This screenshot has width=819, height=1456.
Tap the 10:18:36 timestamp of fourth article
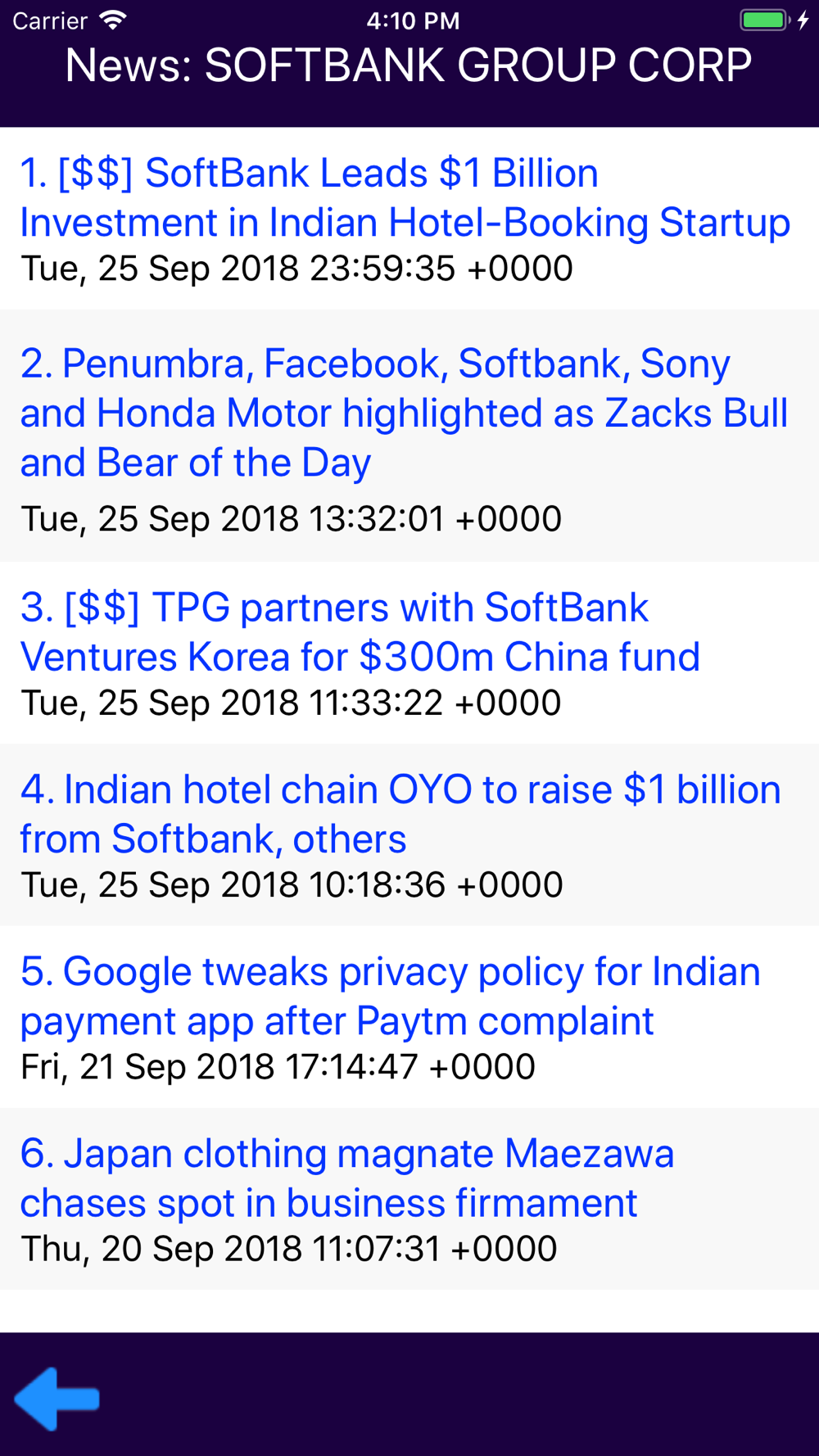tap(292, 884)
